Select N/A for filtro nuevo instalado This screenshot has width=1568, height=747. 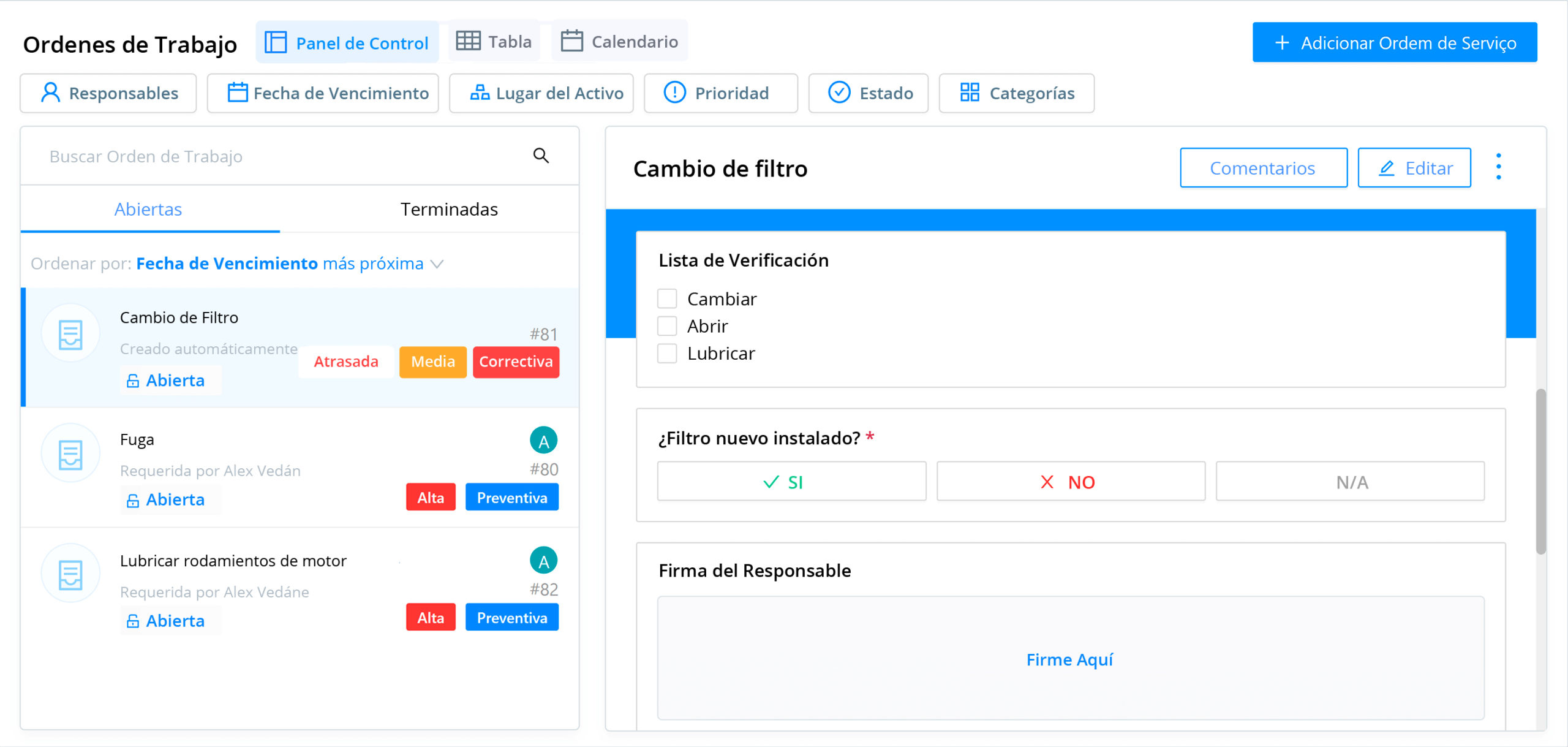point(1350,482)
